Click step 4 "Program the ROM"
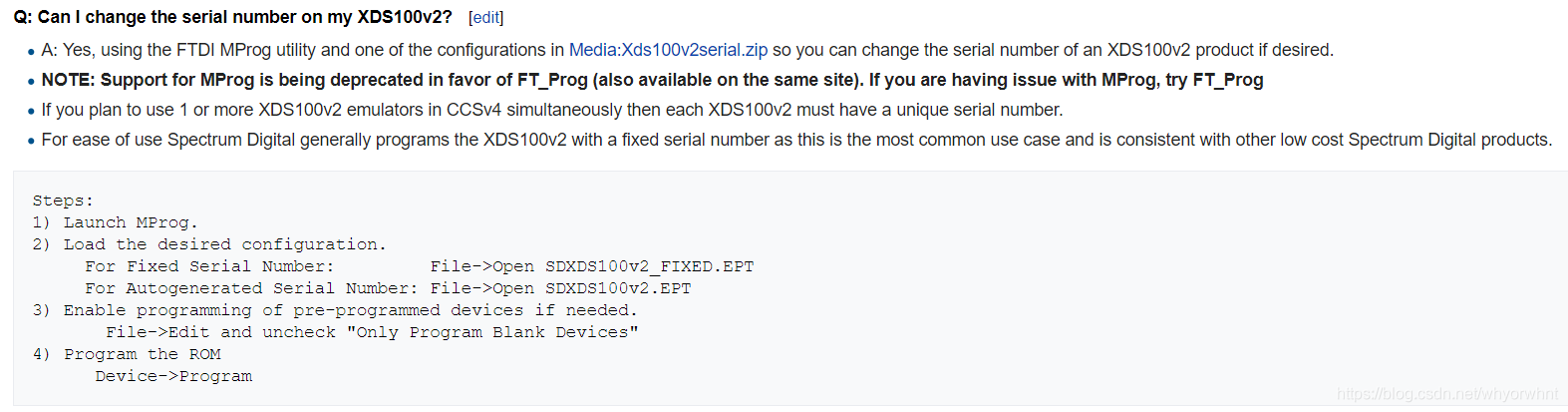 click(142, 354)
